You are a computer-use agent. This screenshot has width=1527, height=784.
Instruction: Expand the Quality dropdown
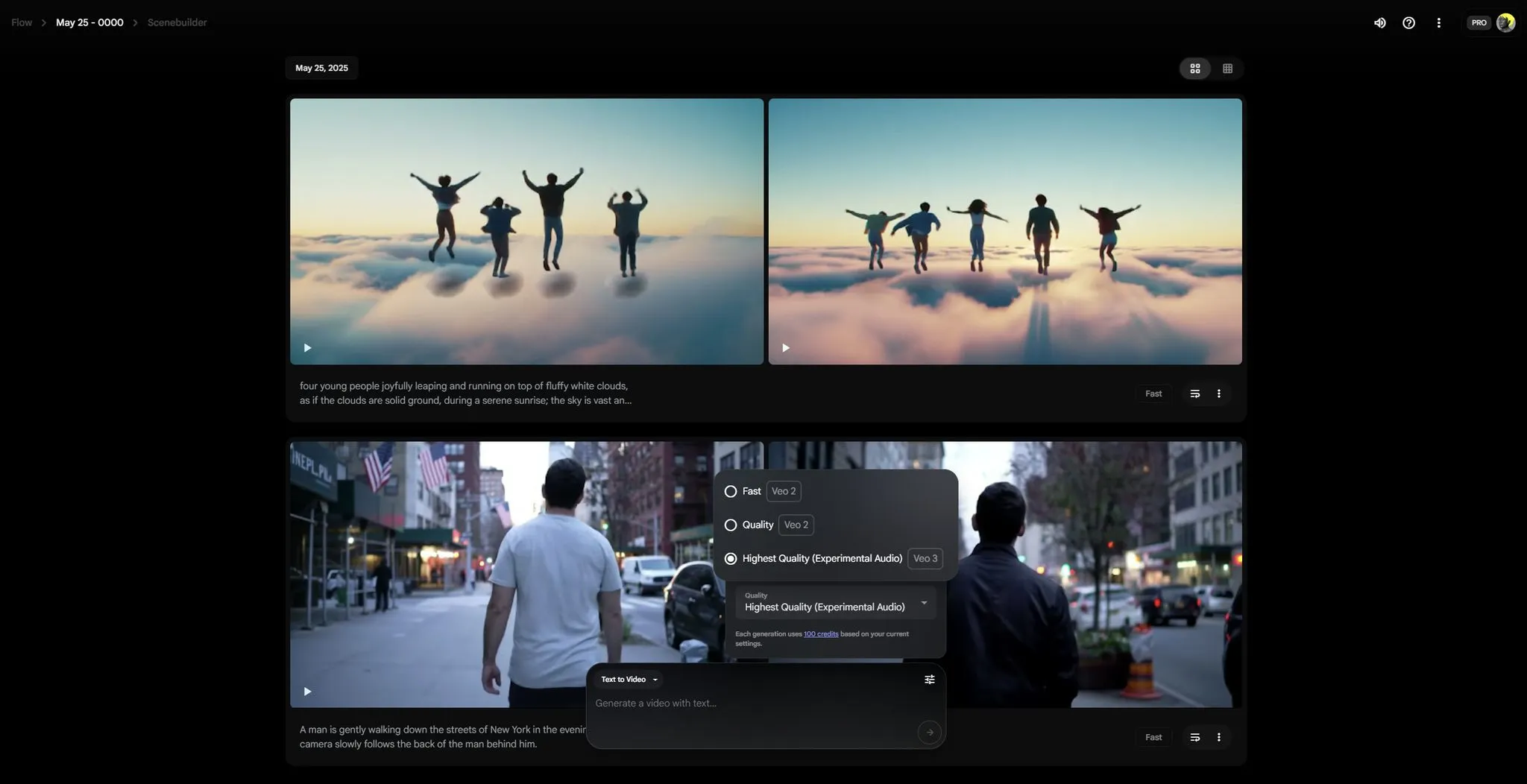pyautogui.click(x=835, y=603)
